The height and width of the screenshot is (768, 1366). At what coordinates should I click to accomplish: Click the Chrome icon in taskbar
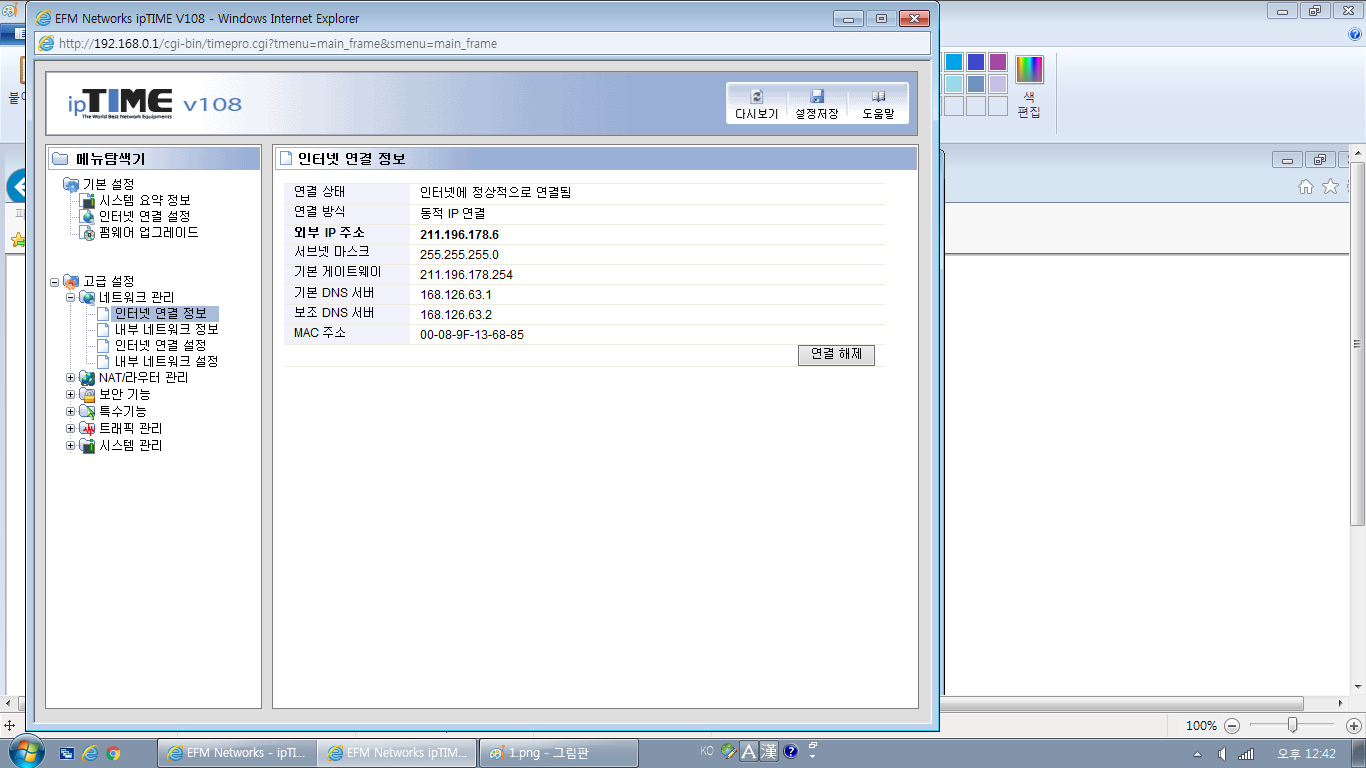point(113,753)
